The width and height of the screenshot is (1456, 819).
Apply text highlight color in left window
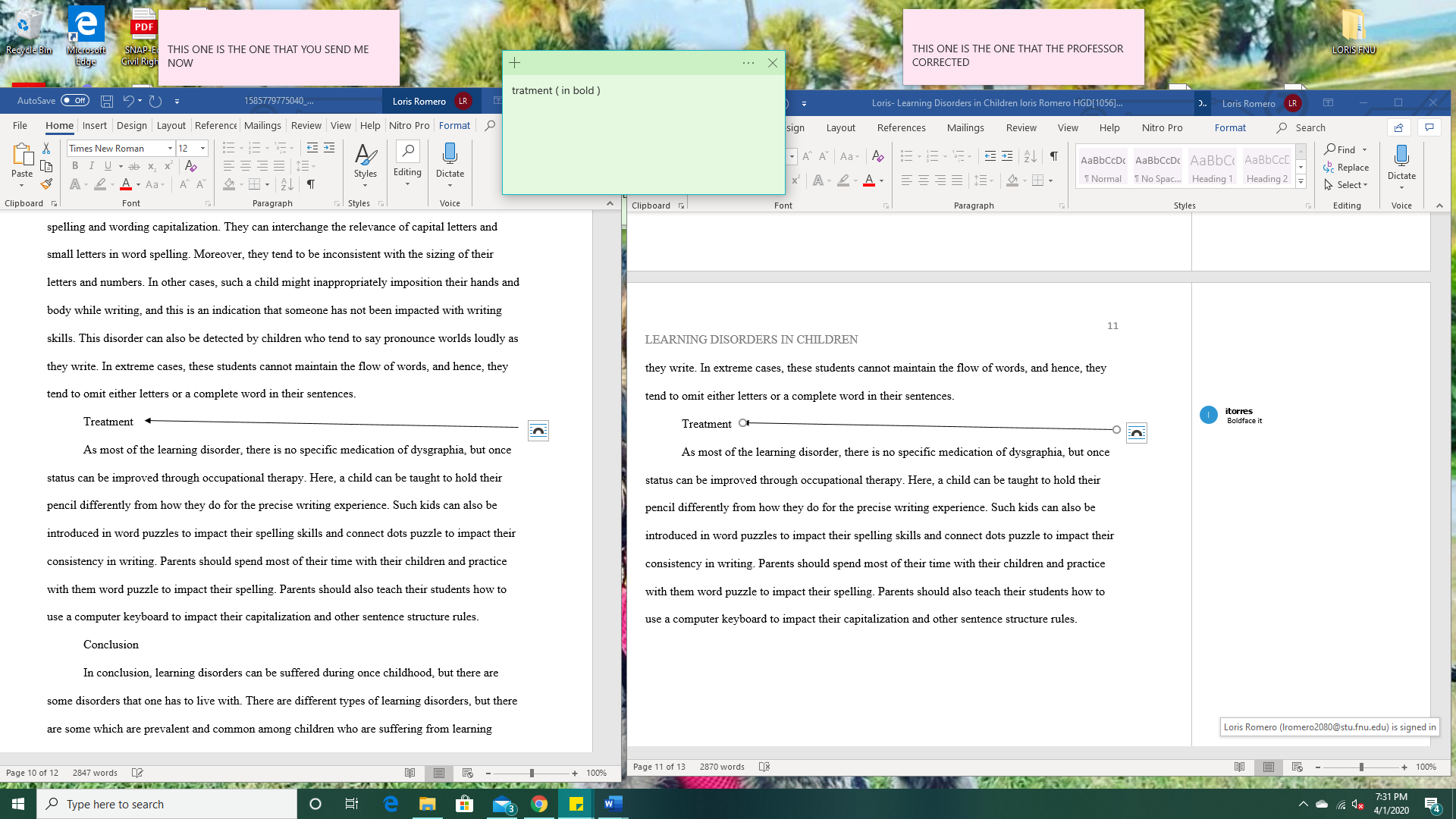100,184
